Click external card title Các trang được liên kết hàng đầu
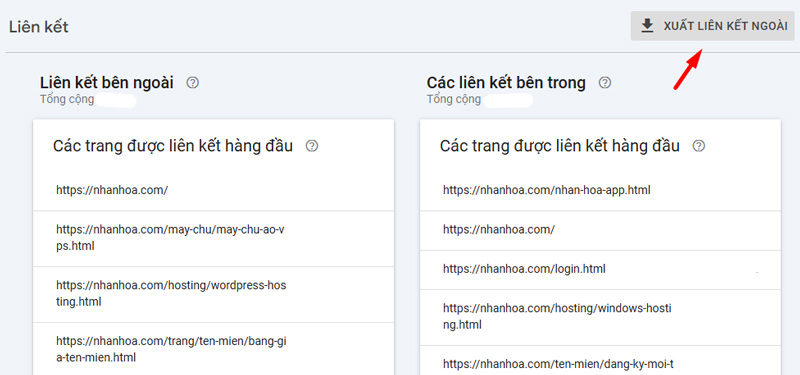 point(173,146)
